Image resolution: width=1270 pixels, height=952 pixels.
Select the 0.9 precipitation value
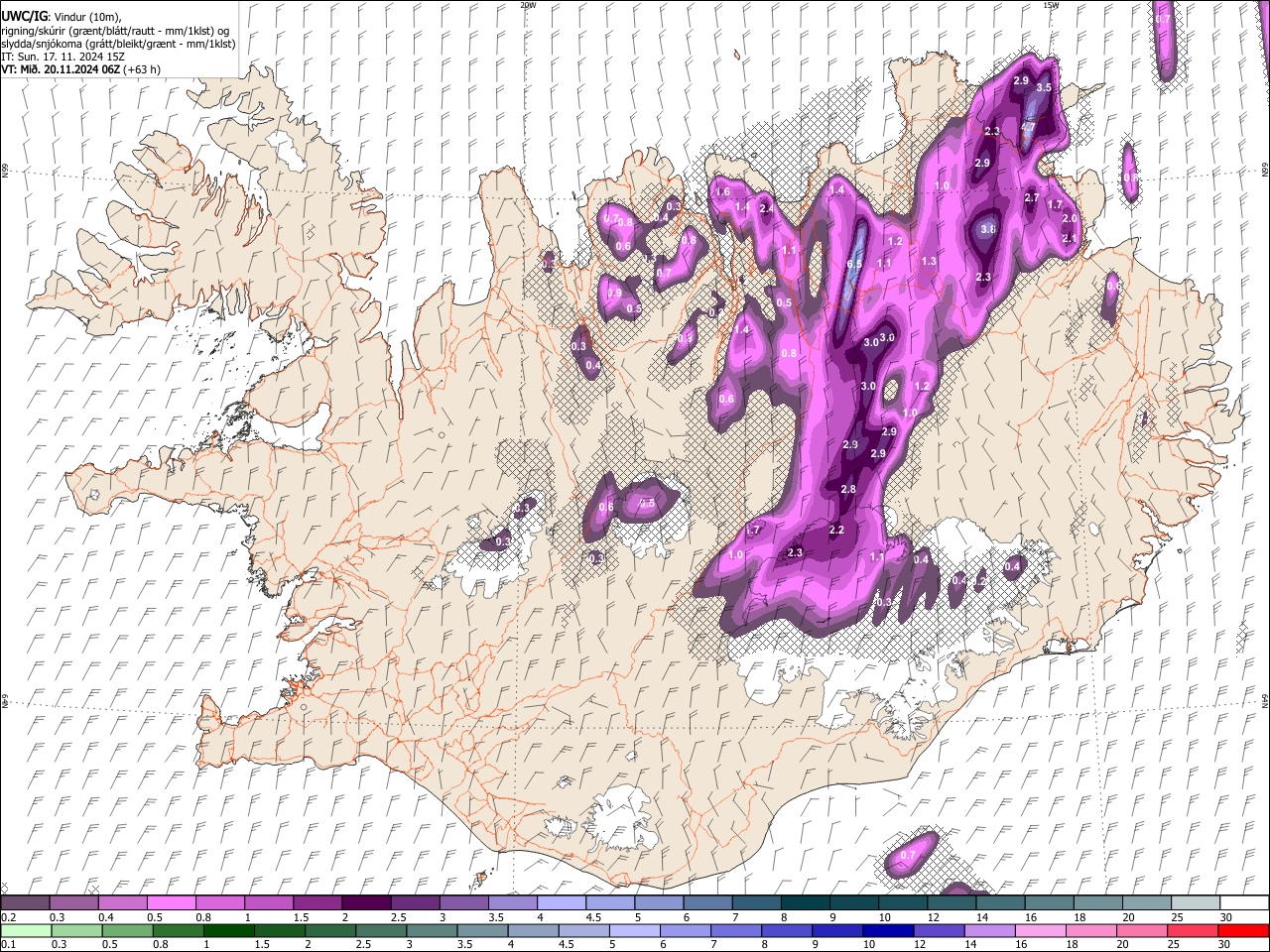[x=614, y=294]
